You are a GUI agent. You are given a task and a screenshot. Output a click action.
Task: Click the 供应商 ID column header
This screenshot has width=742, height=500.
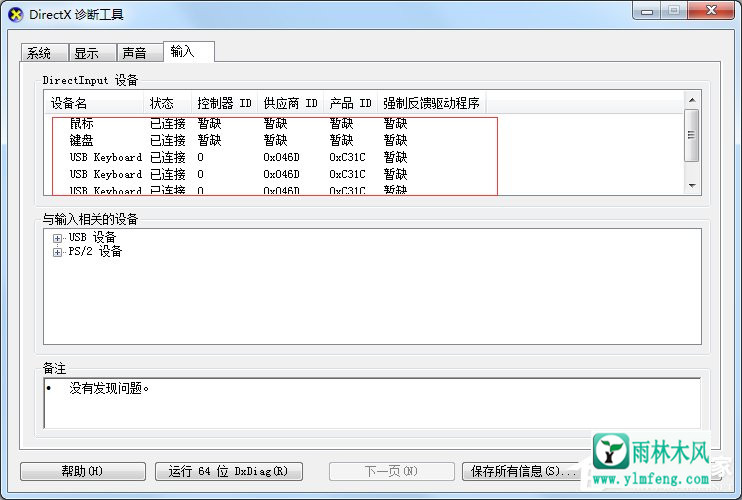pyautogui.click(x=291, y=103)
